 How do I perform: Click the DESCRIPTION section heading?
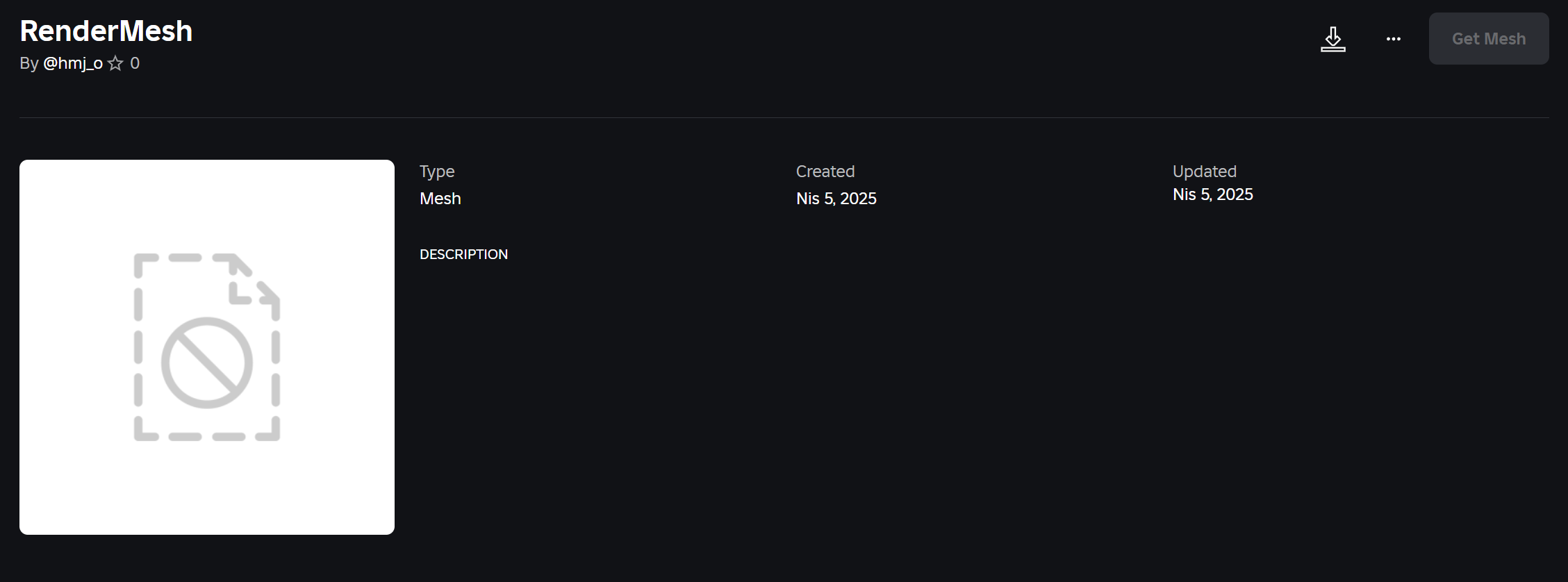(x=463, y=254)
